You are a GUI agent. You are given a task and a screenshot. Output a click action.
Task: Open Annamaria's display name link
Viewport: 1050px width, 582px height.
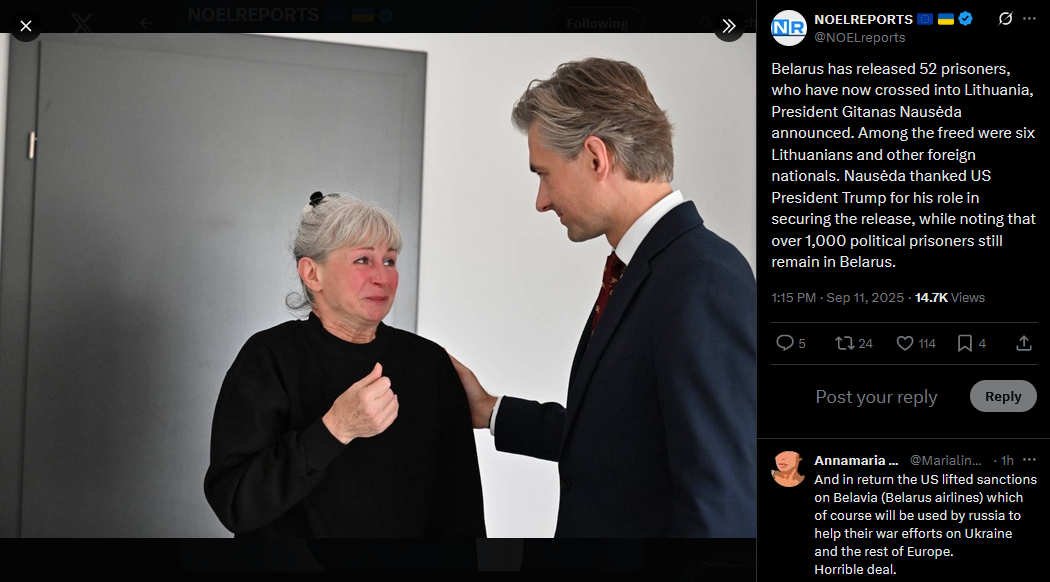(x=856, y=460)
